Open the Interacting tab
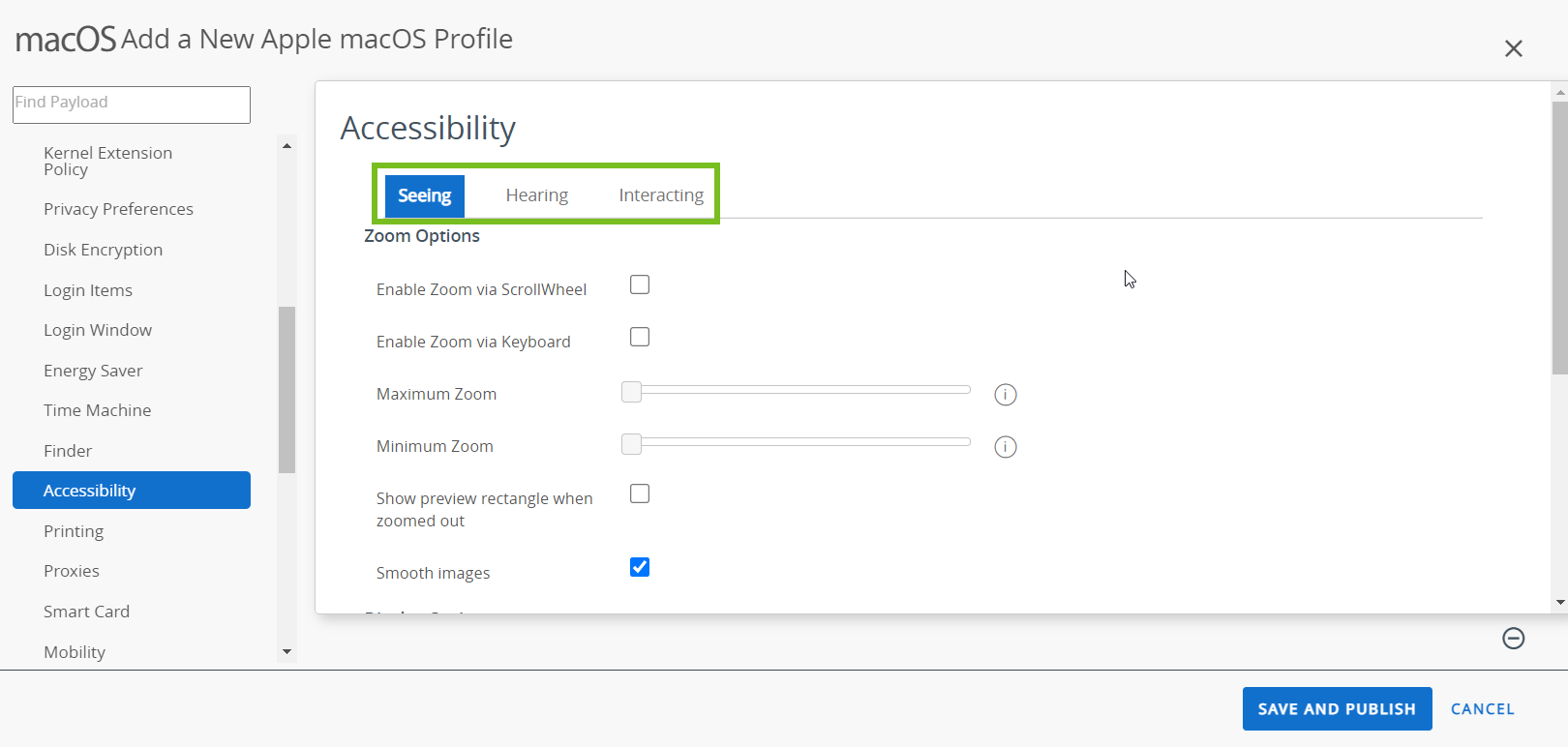This screenshot has width=1568, height=747. point(661,195)
